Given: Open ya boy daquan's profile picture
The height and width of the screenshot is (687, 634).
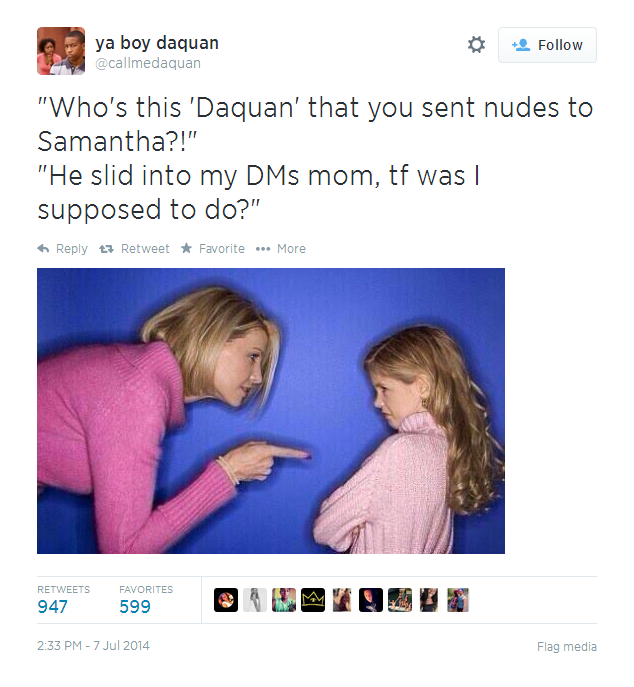Looking at the screenshot, I should 61,51.
